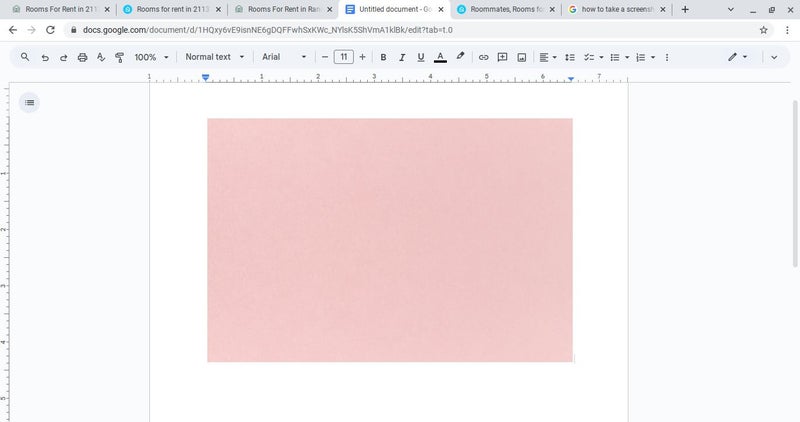
Task: Toggle bold formatting
Action: (x=383, y=57)
